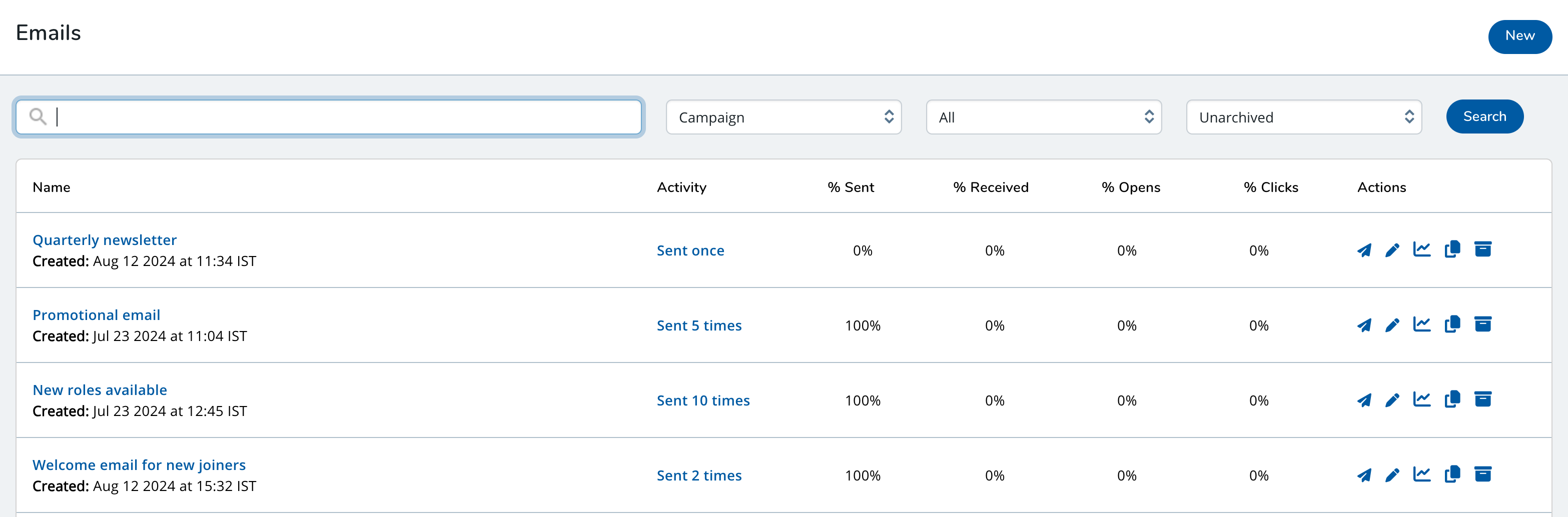Send the Promotional email via paper plane
This screenshot has height=517, width=1568.
tap(1363, 325)
